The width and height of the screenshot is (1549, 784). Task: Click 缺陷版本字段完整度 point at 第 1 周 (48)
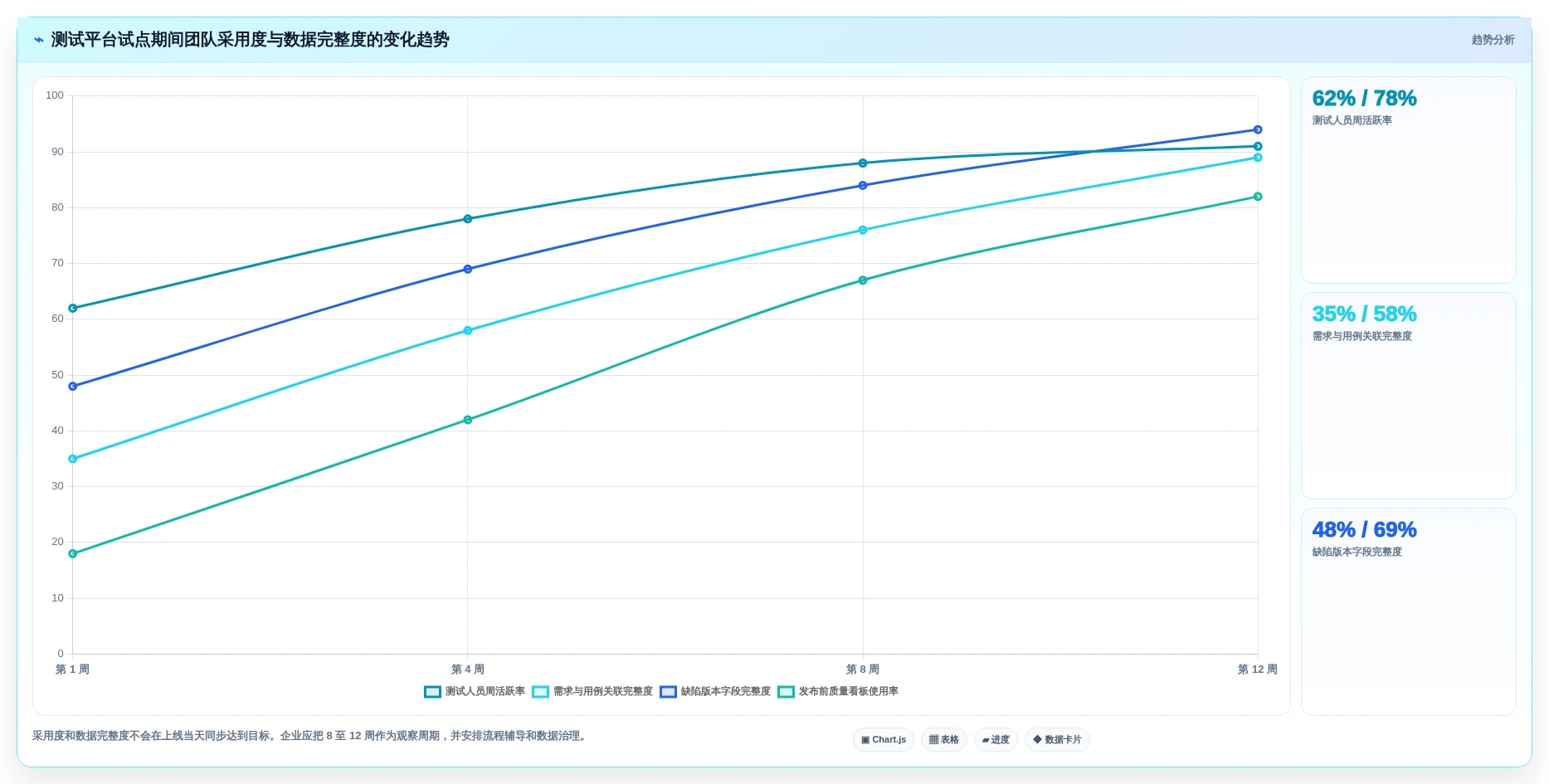click(x=73, y=387)
